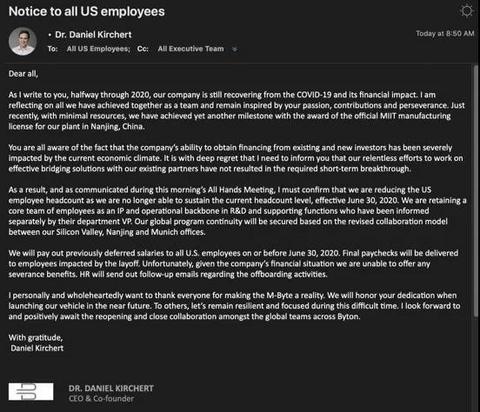Click DR. DANIEL KIRCHERT signature name
Image resolution: width=480 pixels, height=412 pixels.
point(111,388)
